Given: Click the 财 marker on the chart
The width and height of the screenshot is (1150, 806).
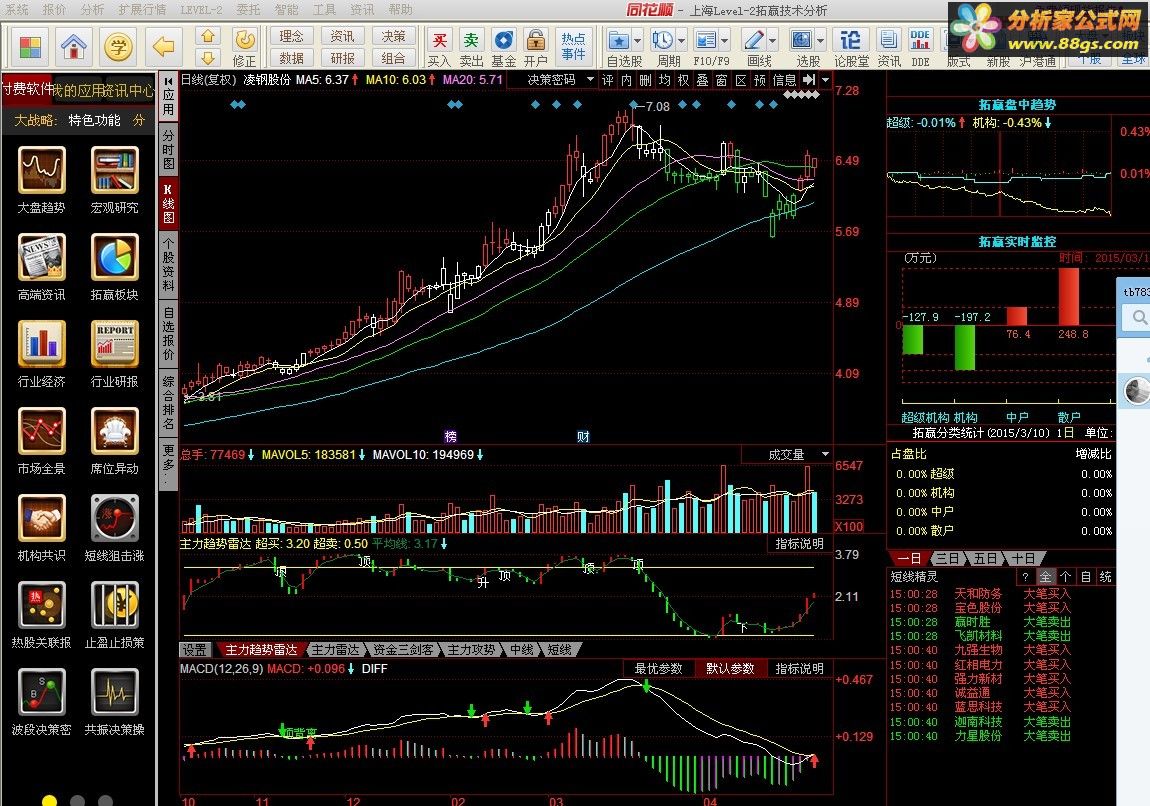Looking at the screenshot, I should click(x=583, y=436).
